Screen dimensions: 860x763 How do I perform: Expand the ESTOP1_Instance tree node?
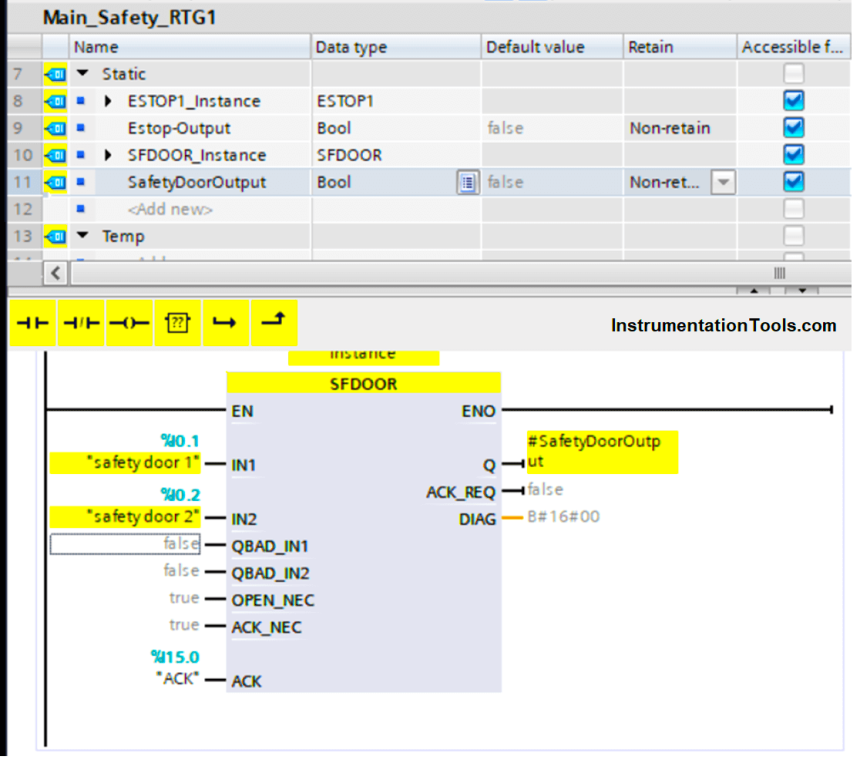(x=108, y=101)
